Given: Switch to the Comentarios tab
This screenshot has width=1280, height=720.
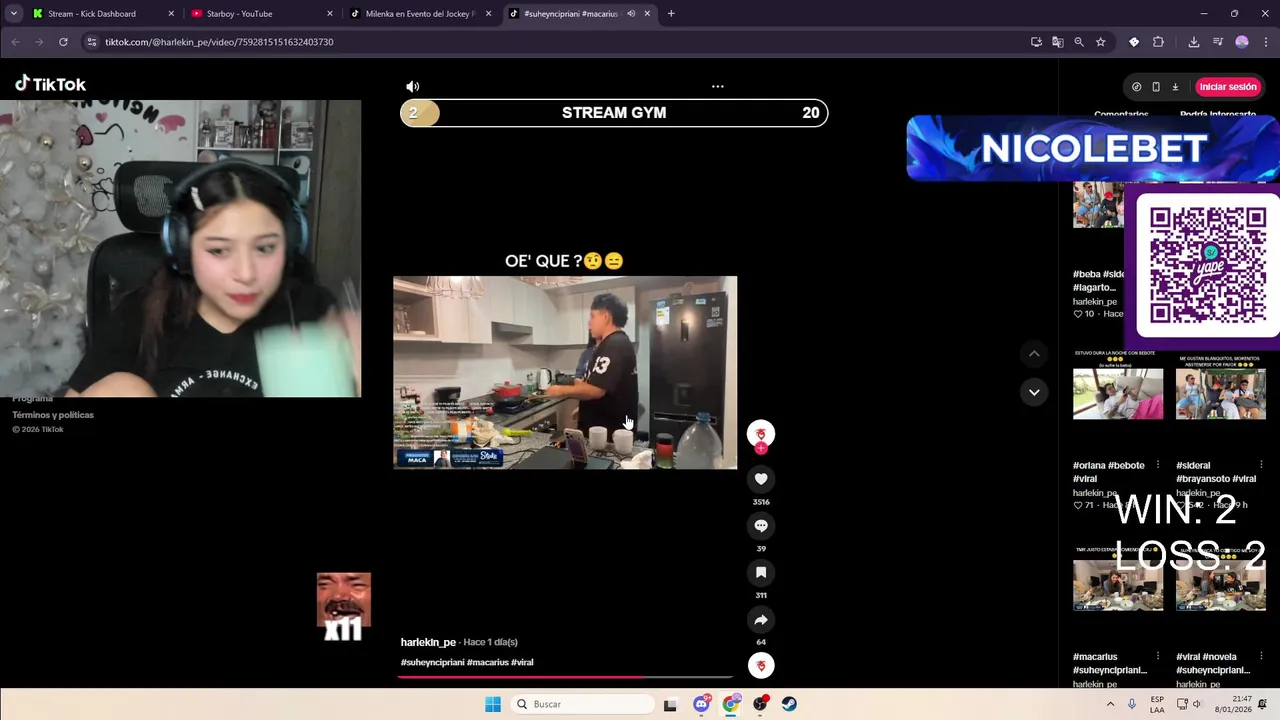Looking at the screenshot, I should coord(1121,114).
